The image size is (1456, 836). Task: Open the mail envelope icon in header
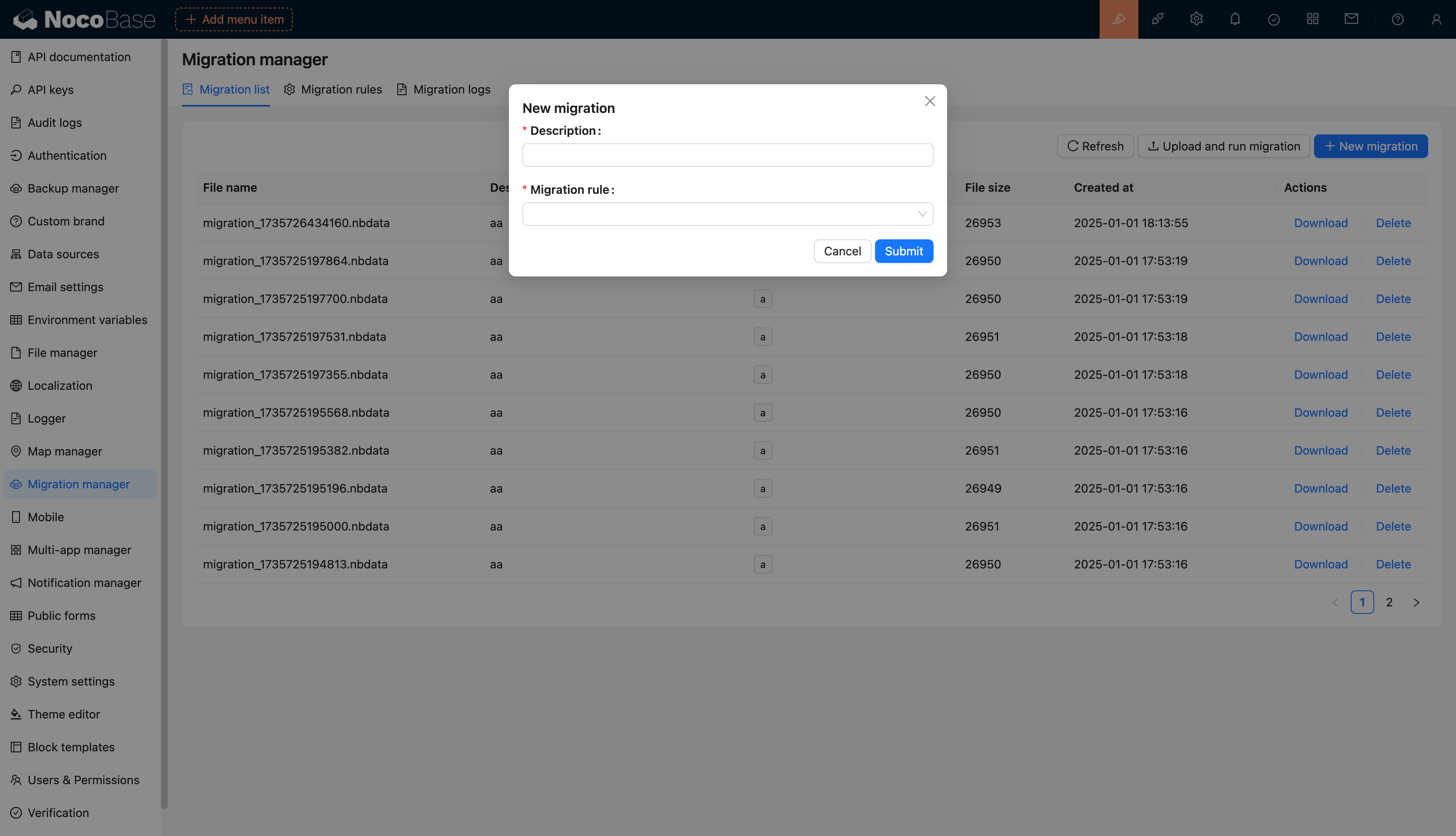pyautogui.click(x=1351, y=19)
